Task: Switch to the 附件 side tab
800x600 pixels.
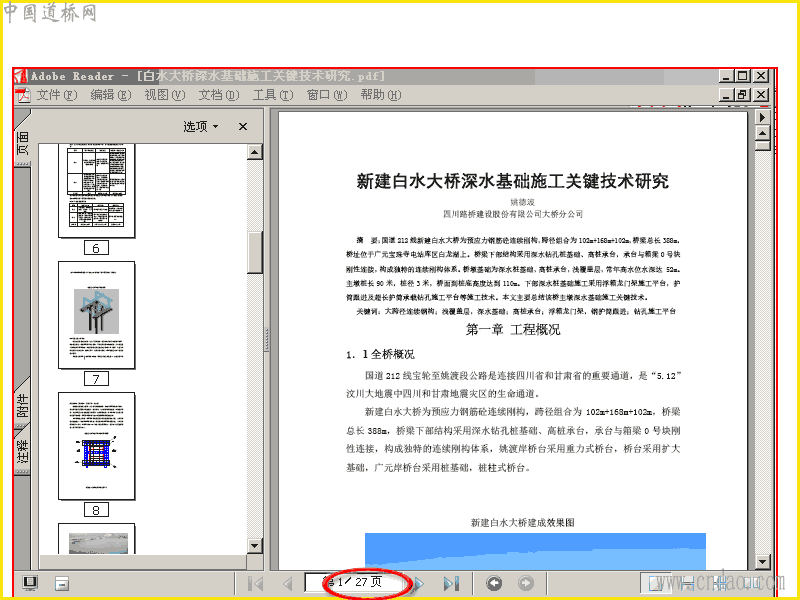Action: pos(22,405)
